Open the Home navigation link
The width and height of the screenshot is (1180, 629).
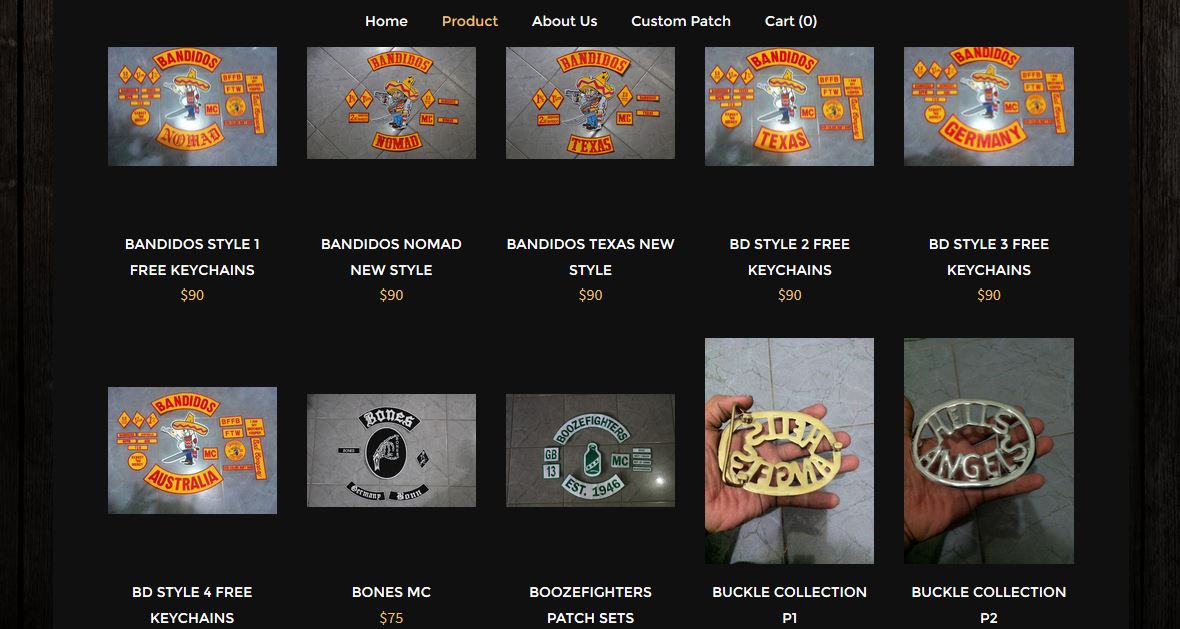(386, 21)
